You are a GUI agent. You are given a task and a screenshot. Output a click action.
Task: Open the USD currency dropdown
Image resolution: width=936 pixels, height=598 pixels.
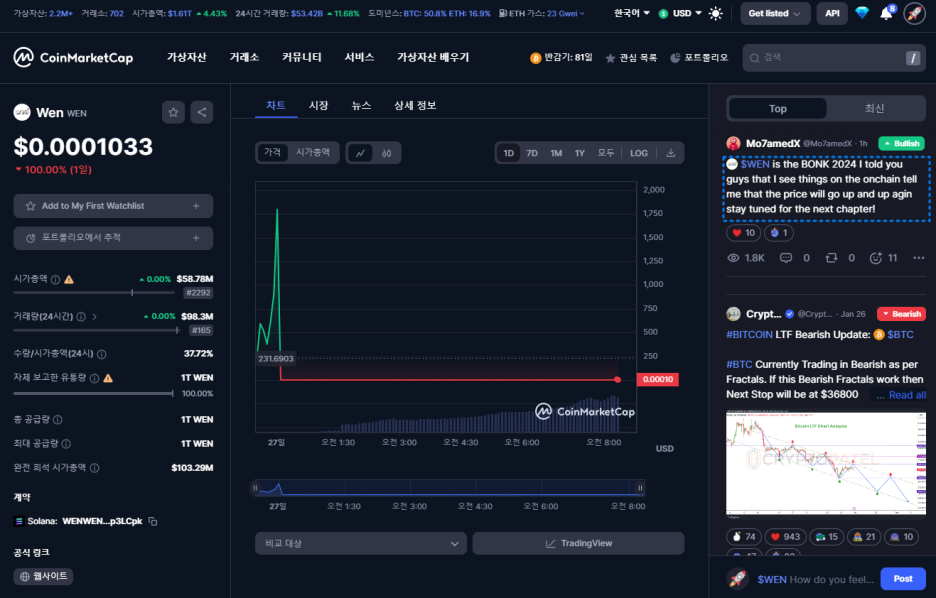point(681,13)
